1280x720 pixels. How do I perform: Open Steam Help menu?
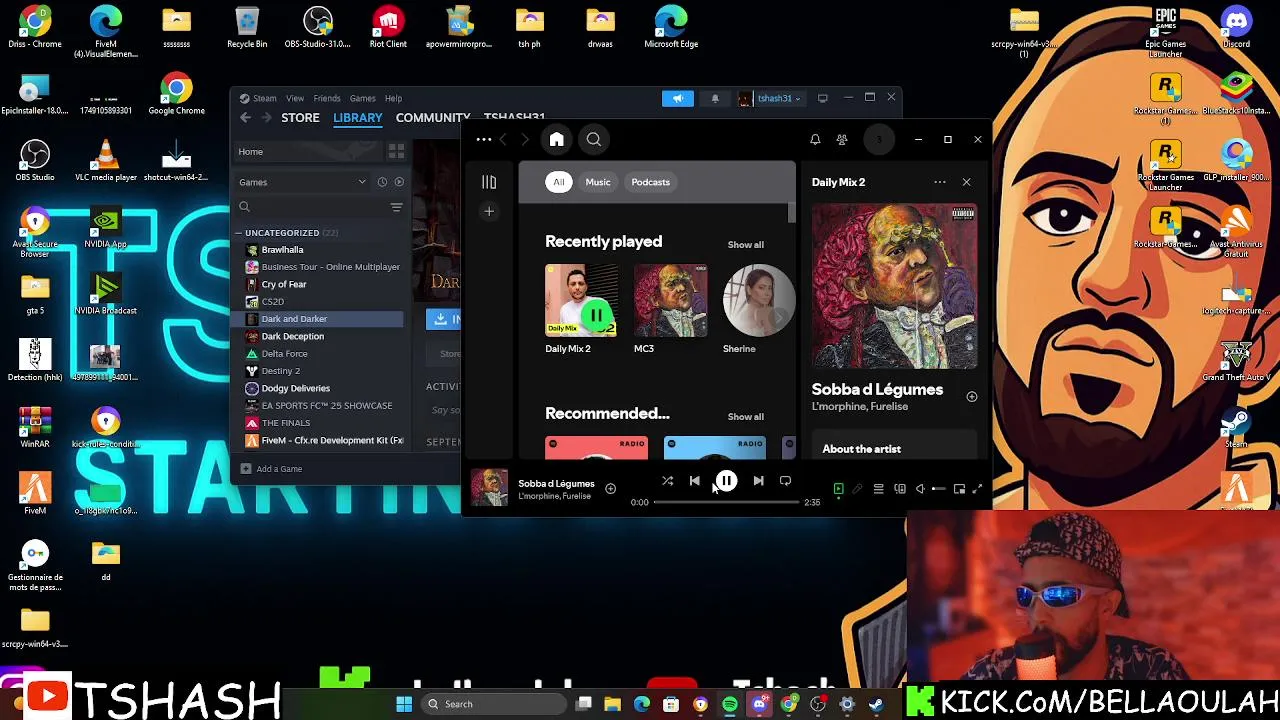pos(393,98)
